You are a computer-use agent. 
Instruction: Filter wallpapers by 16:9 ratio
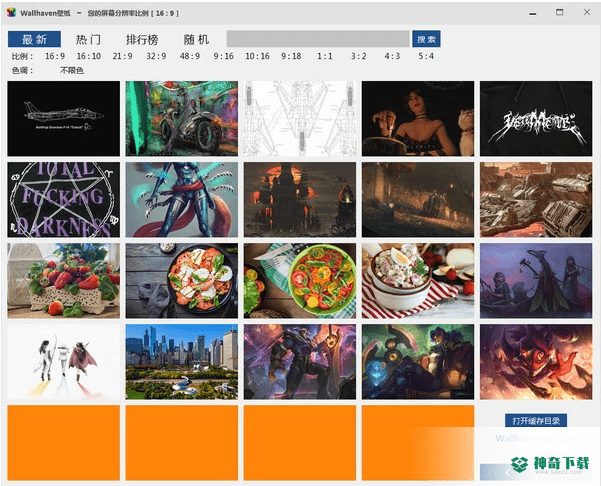55,56
